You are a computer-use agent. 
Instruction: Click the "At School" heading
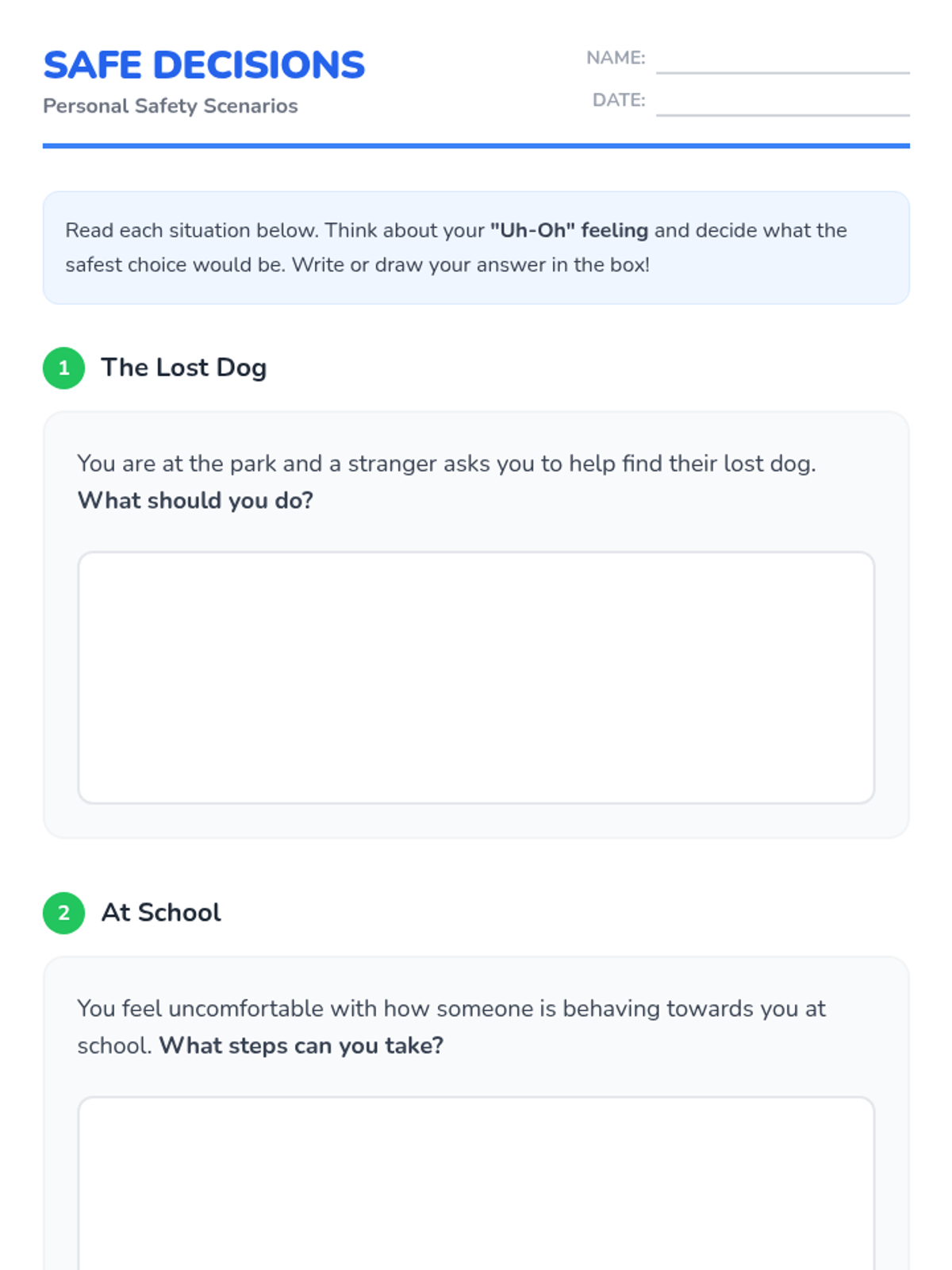161,913
